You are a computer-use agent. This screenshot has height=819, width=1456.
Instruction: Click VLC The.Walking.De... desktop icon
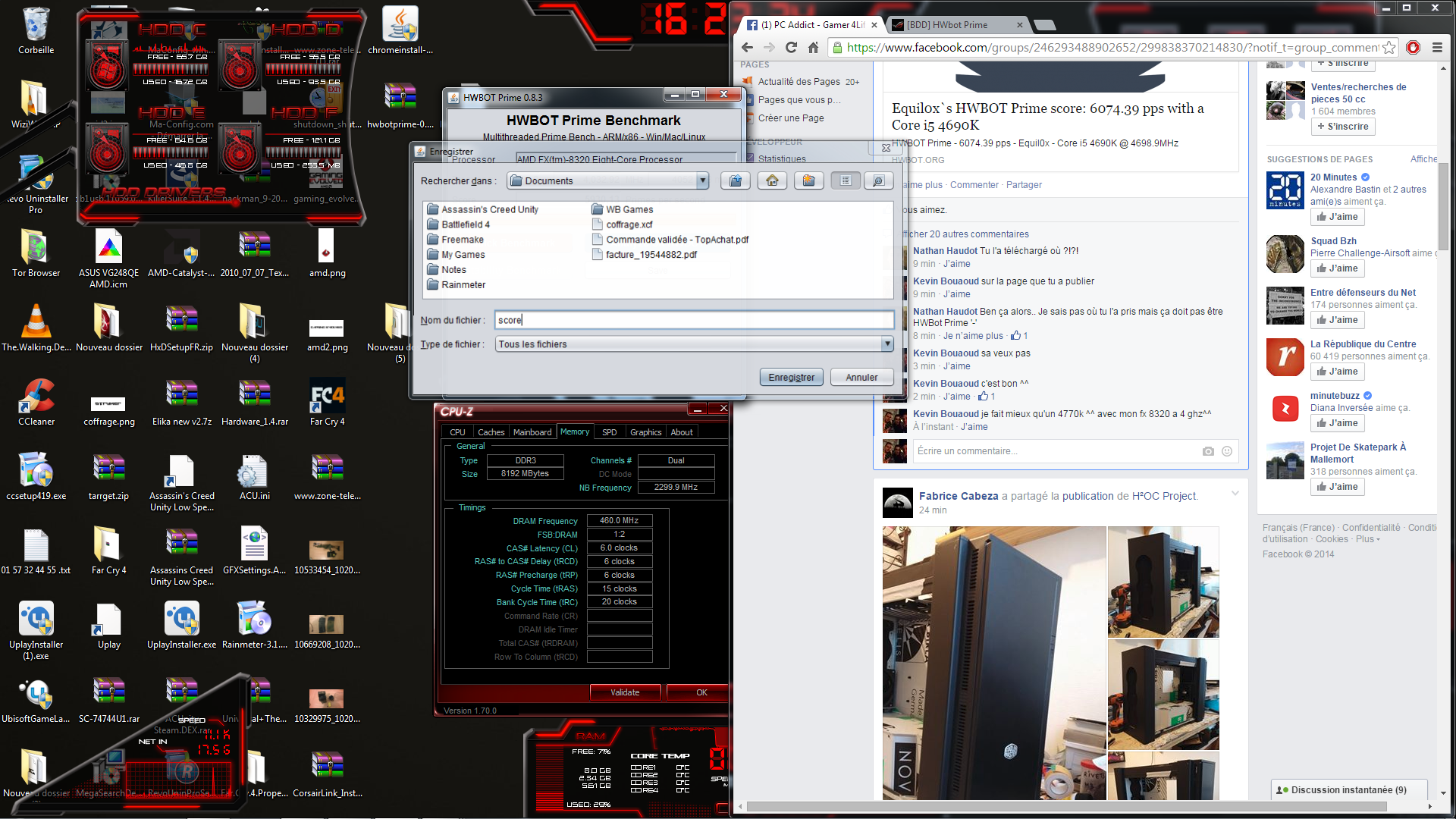(x=36, y=328)
